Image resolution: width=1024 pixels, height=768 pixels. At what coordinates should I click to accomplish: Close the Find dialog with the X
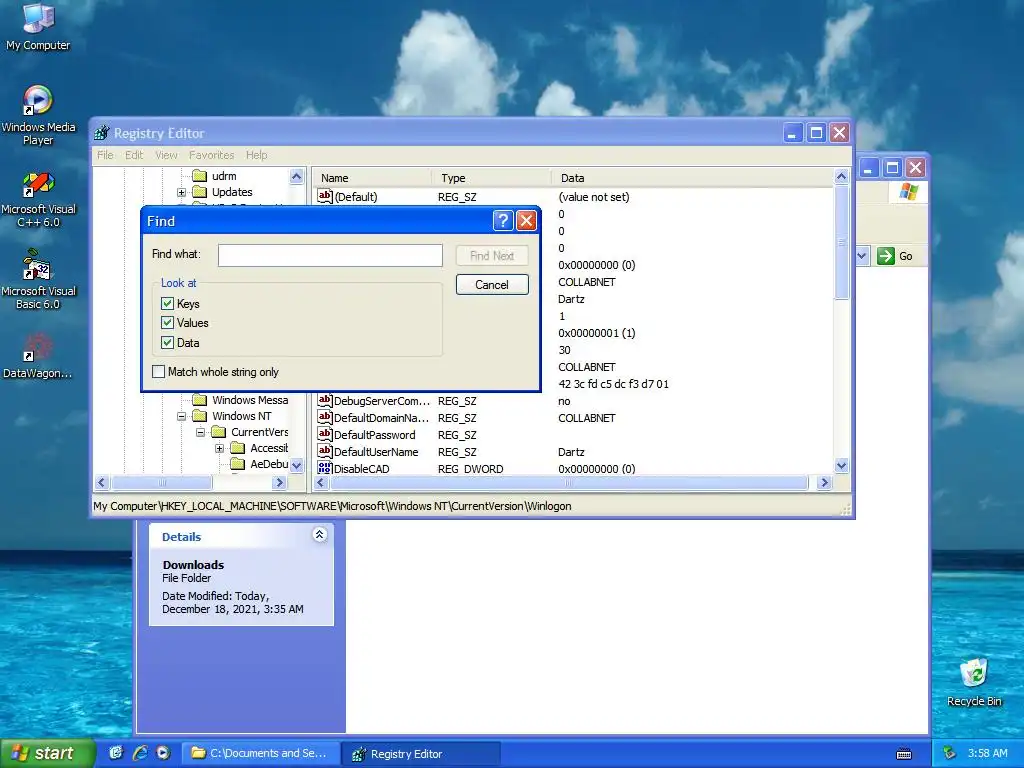click(526, 221)
